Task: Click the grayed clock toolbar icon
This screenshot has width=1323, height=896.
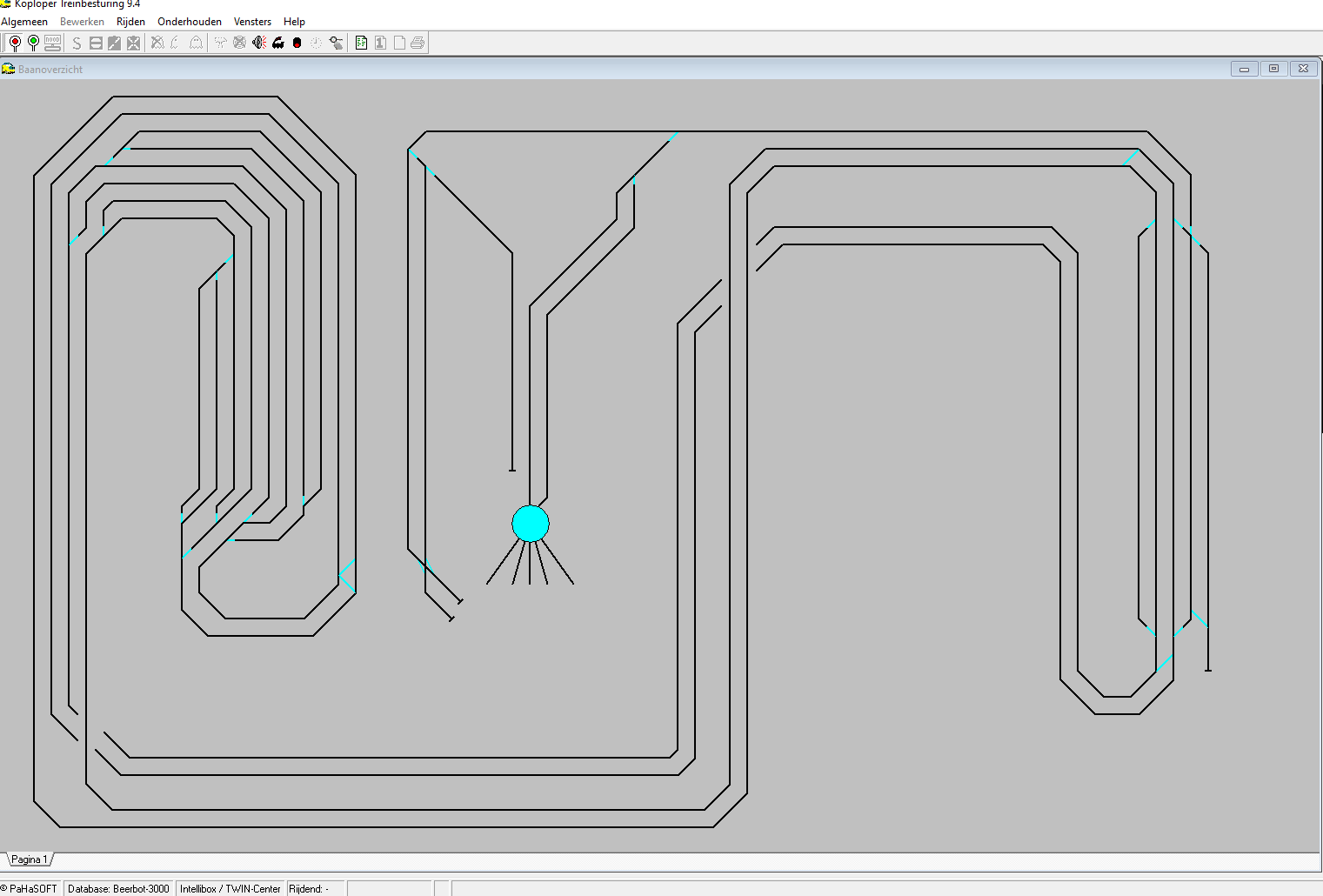Action: click(x=316, y=43)
